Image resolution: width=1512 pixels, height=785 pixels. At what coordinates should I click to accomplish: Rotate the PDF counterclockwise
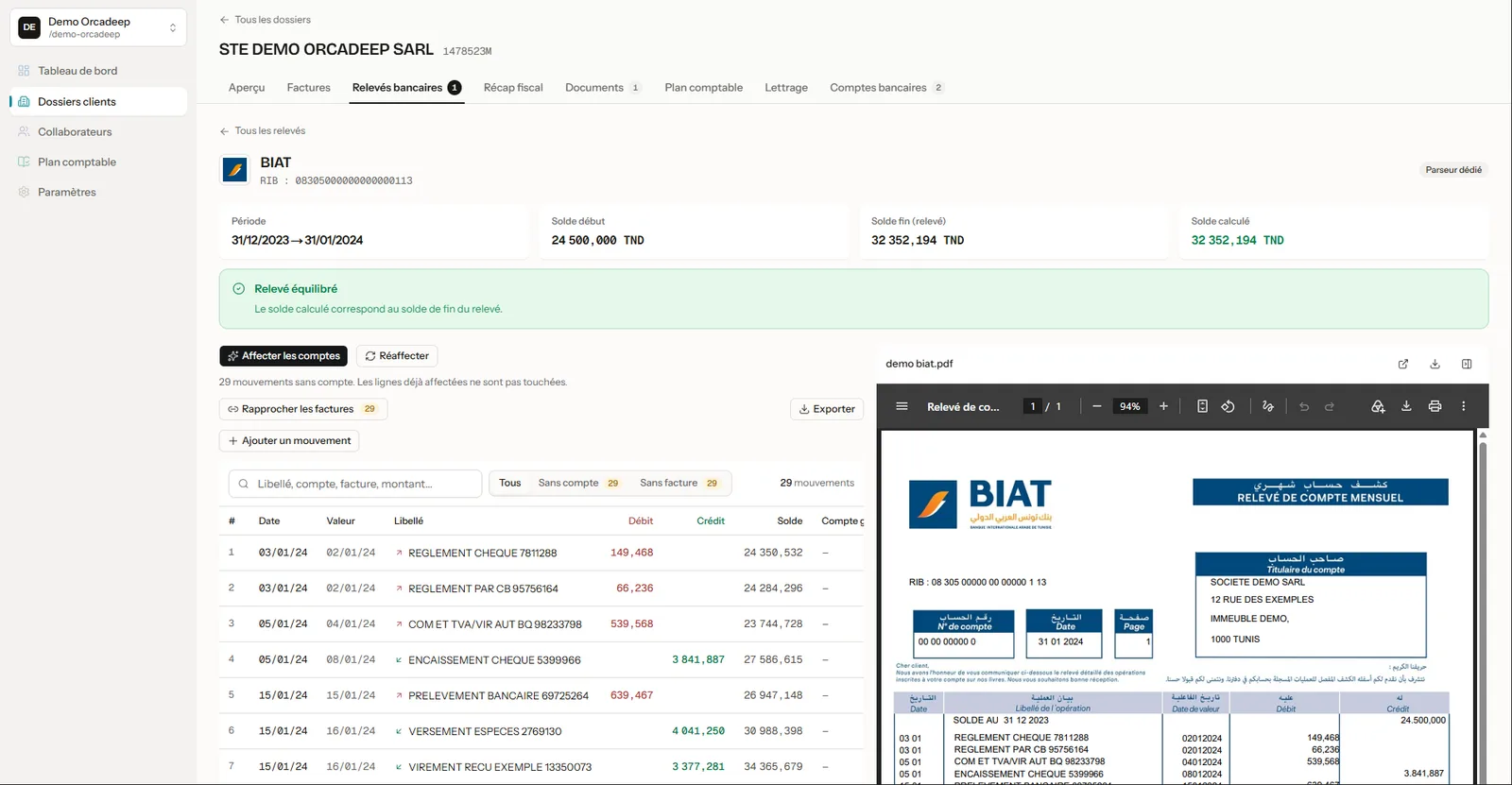pos(1228,406)
